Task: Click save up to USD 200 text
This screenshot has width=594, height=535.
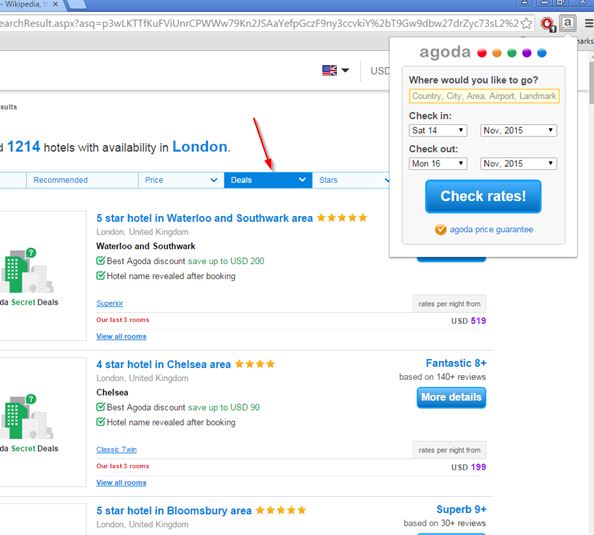Action: [x=226, y=261]
